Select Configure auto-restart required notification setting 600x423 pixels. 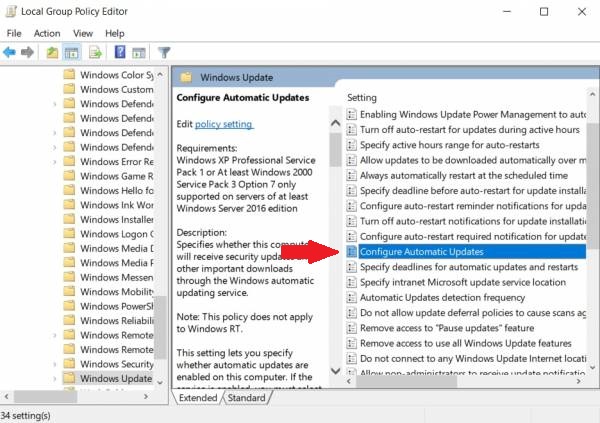coord(466,237)
